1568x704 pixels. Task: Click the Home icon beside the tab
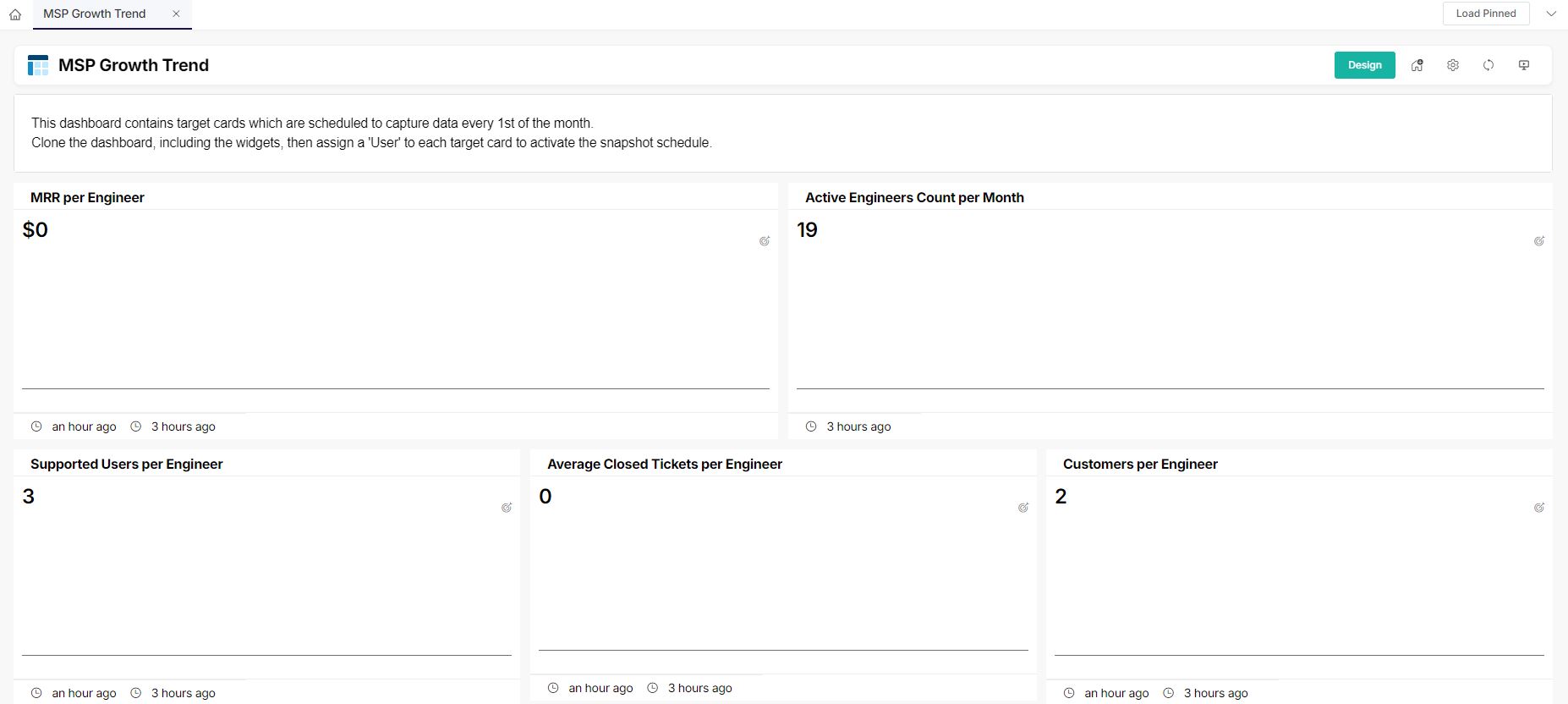pyautogui.click(x=15, y=14)
